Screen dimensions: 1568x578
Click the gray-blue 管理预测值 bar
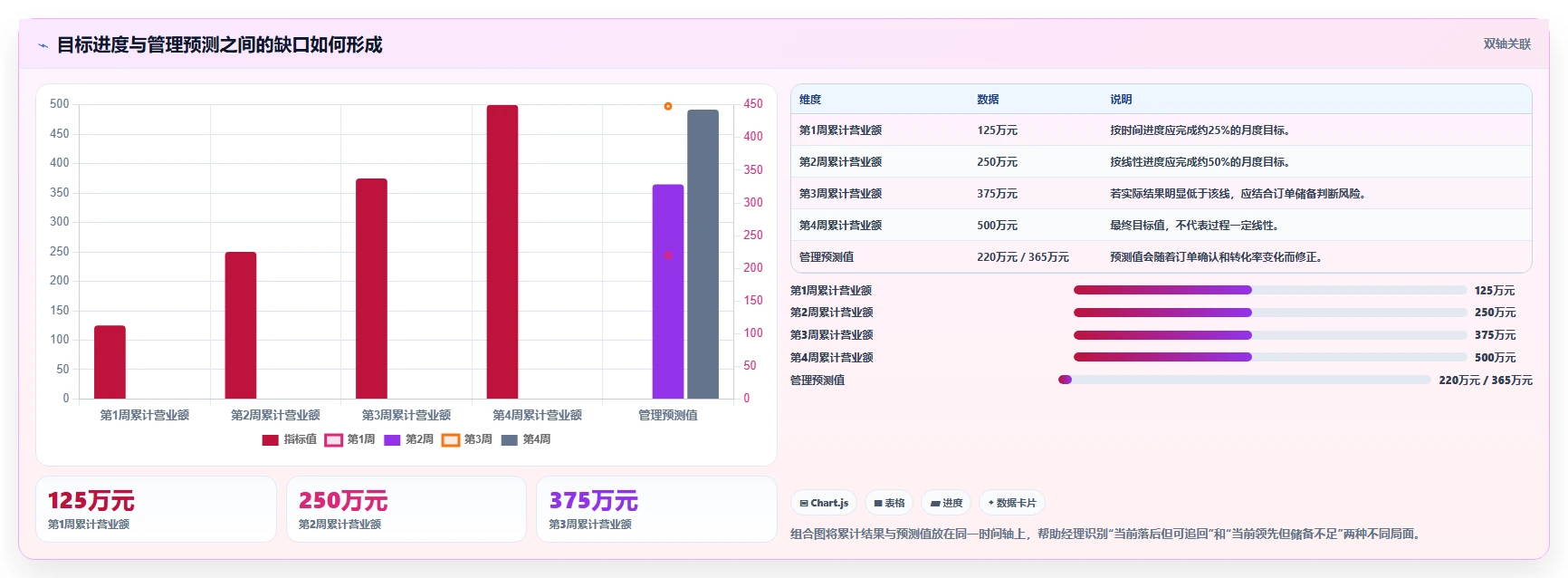tap(703, 255)
